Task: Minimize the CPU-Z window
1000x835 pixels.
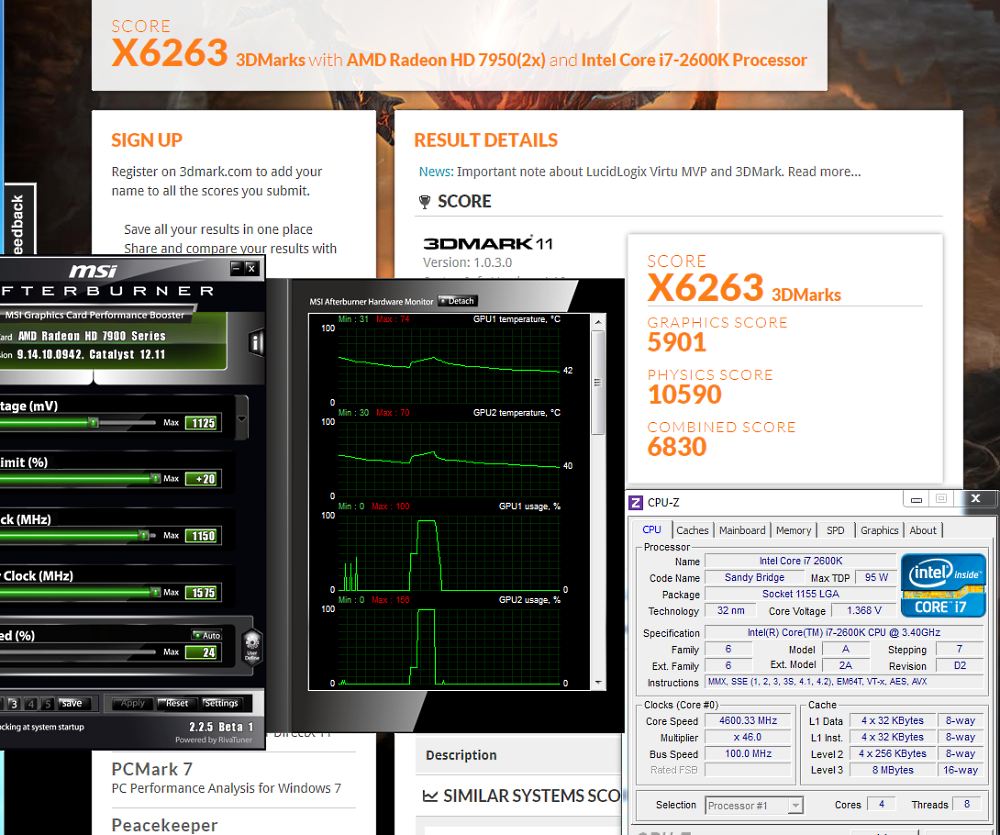Action: (916, 499)
